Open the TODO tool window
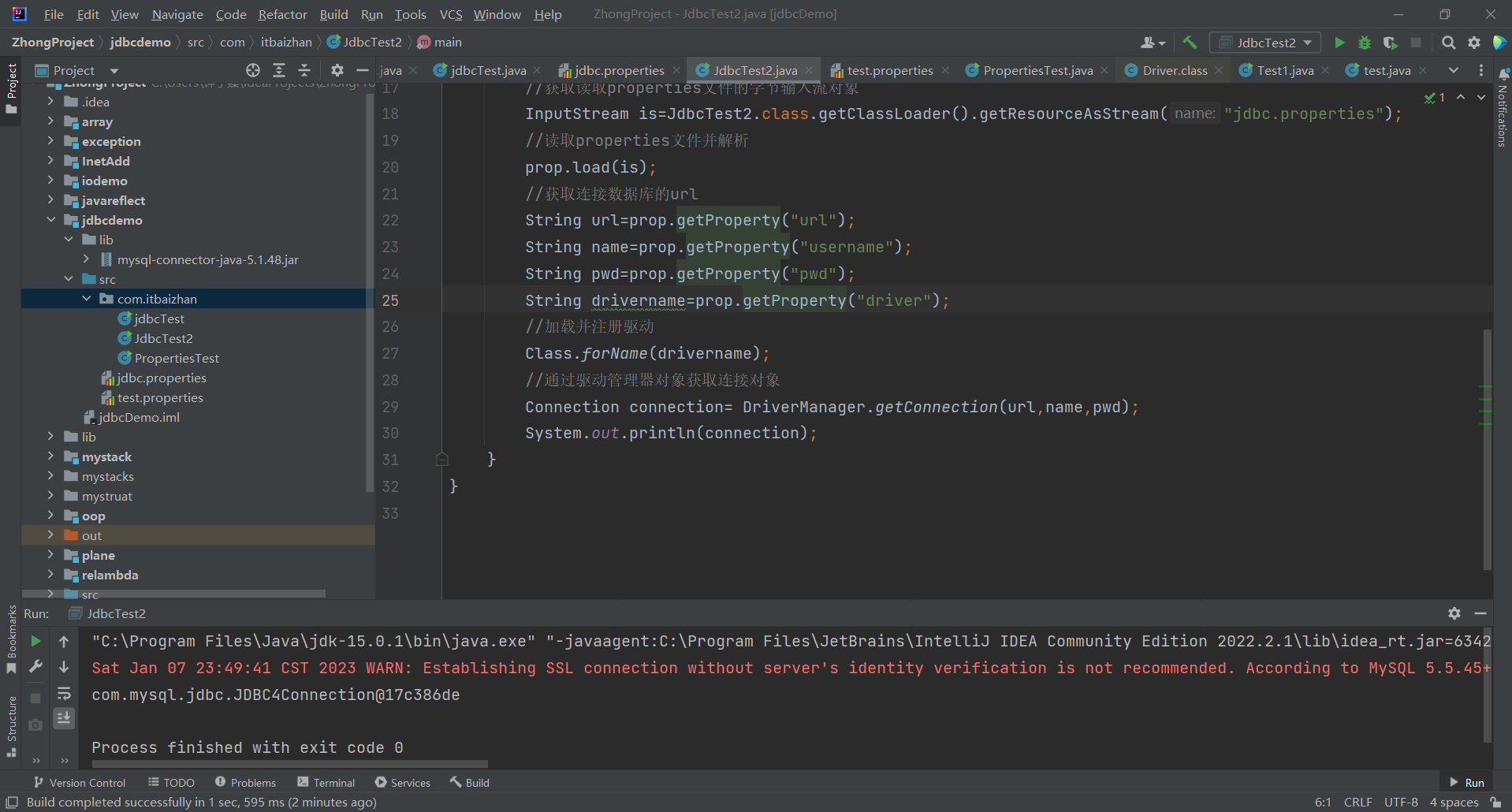 point(171,782)
